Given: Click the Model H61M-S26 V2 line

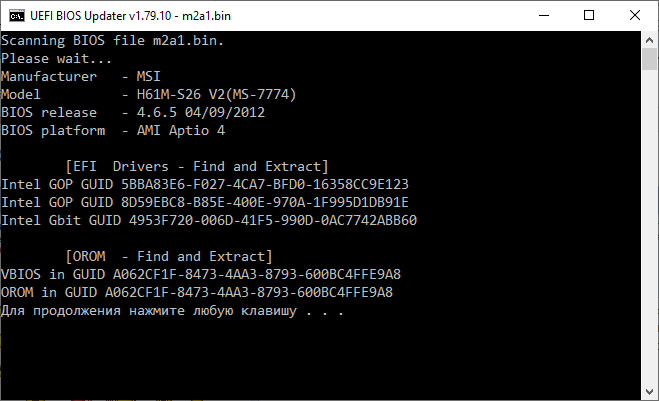Looking at the screenshot, I should pos(149,95).
